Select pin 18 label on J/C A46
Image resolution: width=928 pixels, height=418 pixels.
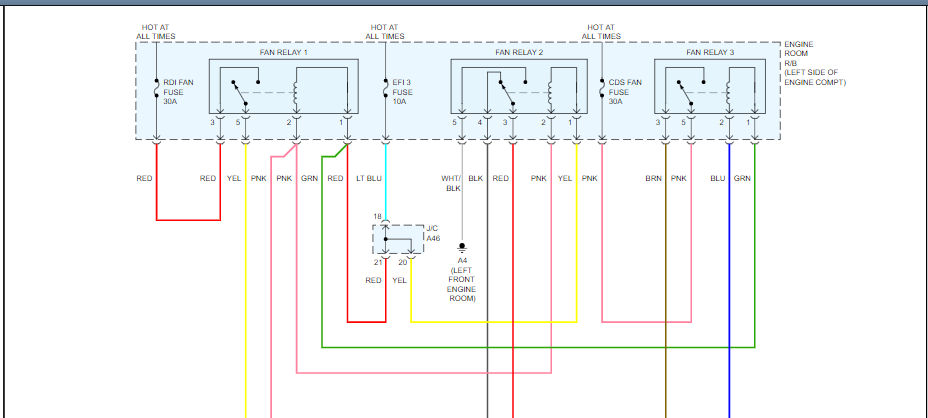pyautogui.click(x=378, y=217)
